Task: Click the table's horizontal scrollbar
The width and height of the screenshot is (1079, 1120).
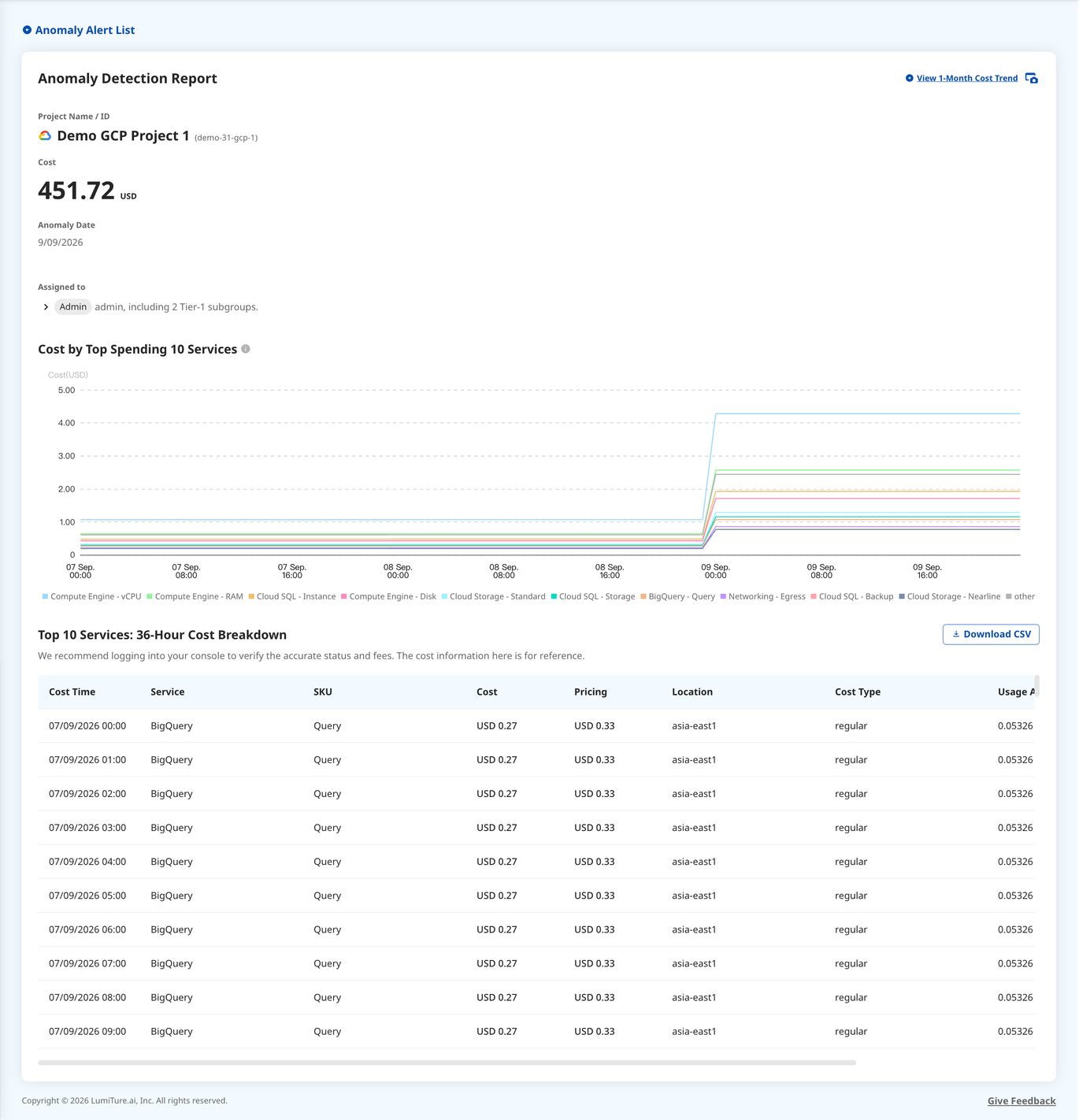Action: pos(447,1063)
